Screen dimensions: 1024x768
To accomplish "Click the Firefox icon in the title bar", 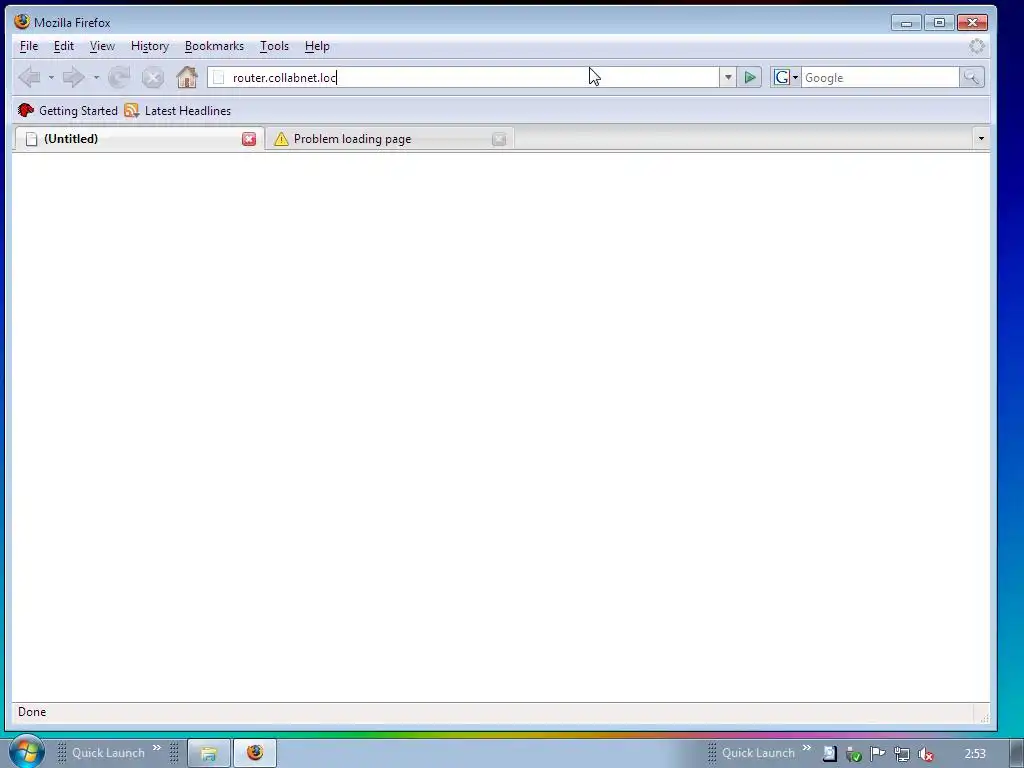I will pyautogui.click(x=22, y=22).
